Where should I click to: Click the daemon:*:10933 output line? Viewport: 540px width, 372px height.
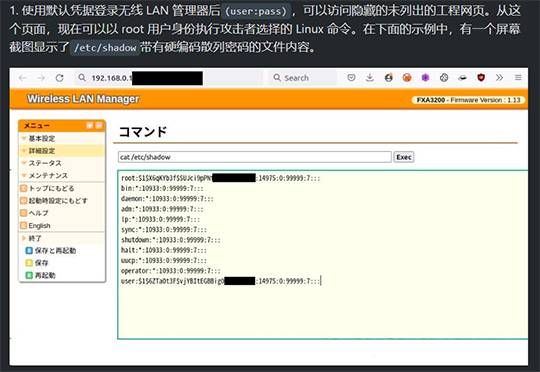tap(167, 199)
